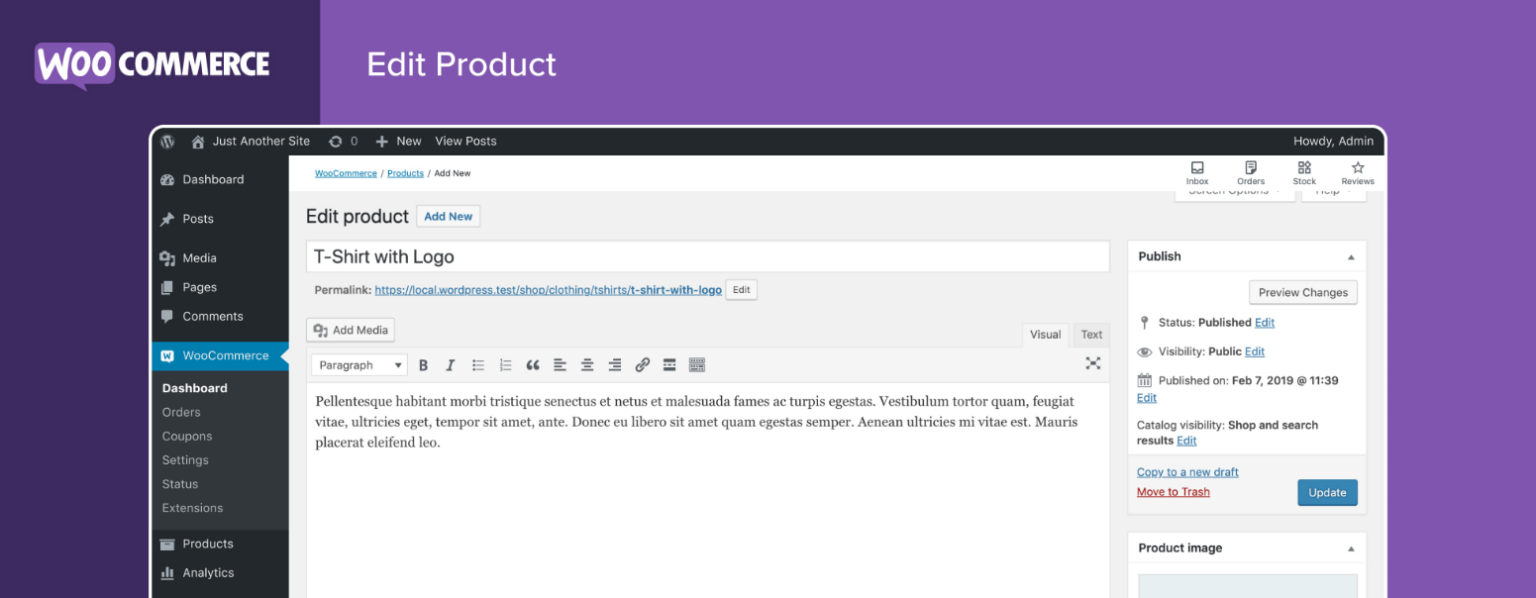Image resolution: width=1536 pixels, height=598 pixels.
Task: Insert a link with the chain icon
Action: click(641, 364)
